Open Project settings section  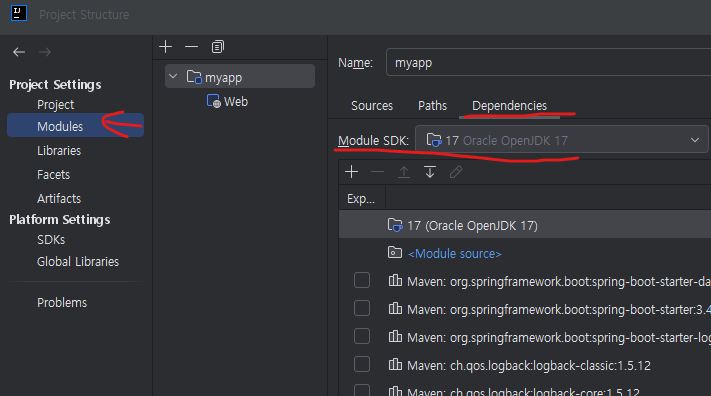pyautogui.click(x=55, y=105)
